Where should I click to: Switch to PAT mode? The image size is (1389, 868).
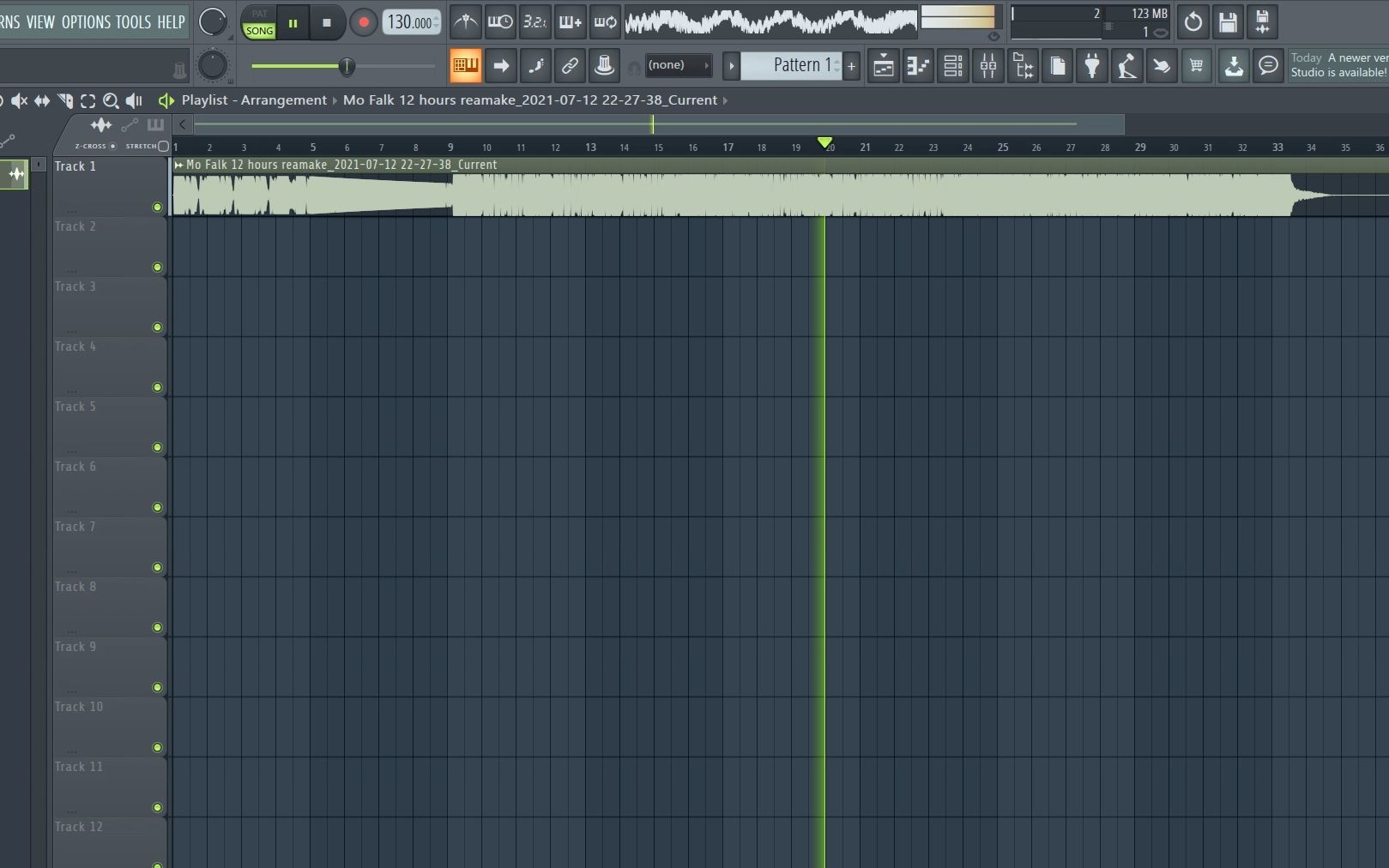259,14
